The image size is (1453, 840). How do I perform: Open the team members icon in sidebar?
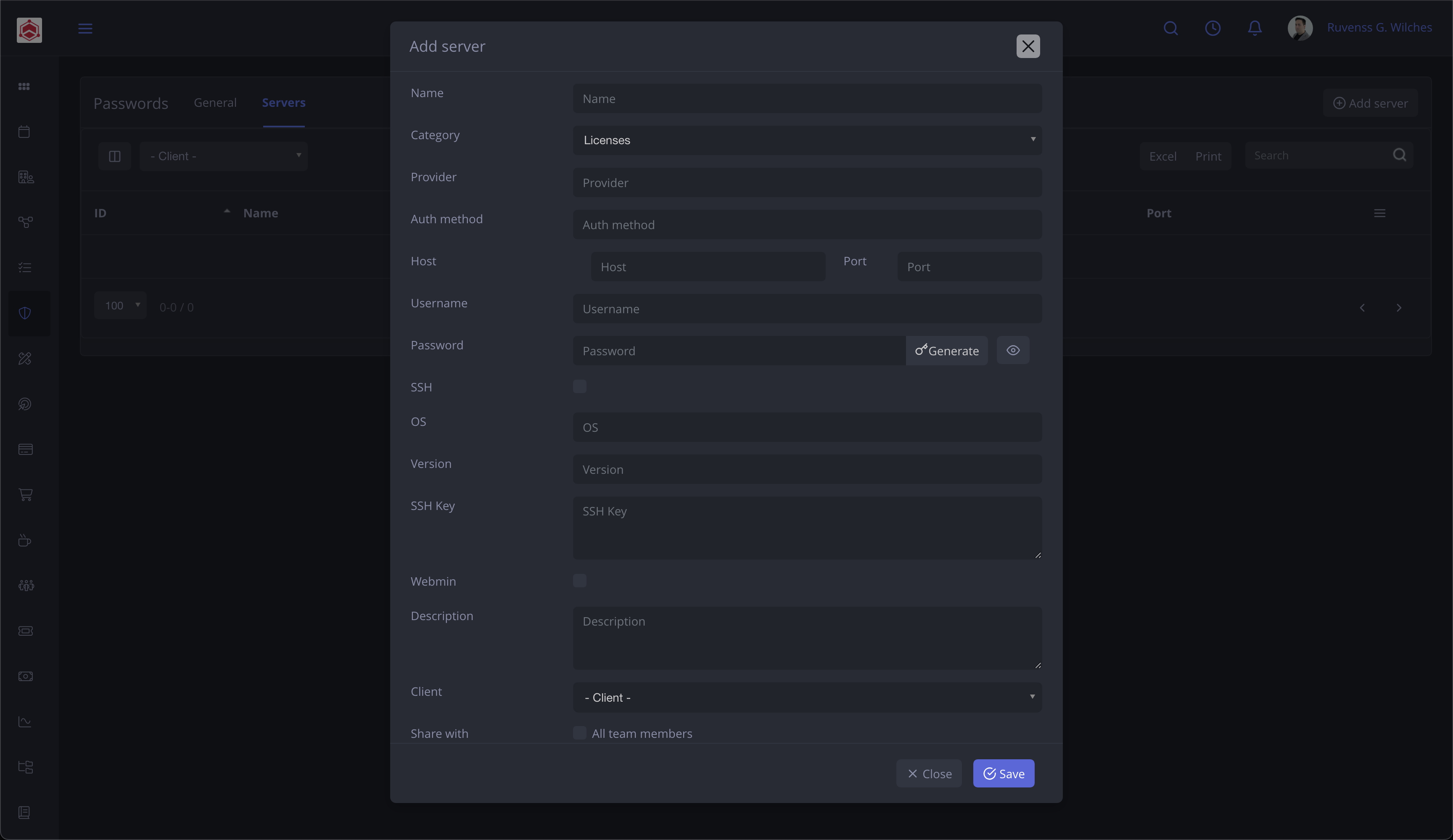(x=26, y=585)
